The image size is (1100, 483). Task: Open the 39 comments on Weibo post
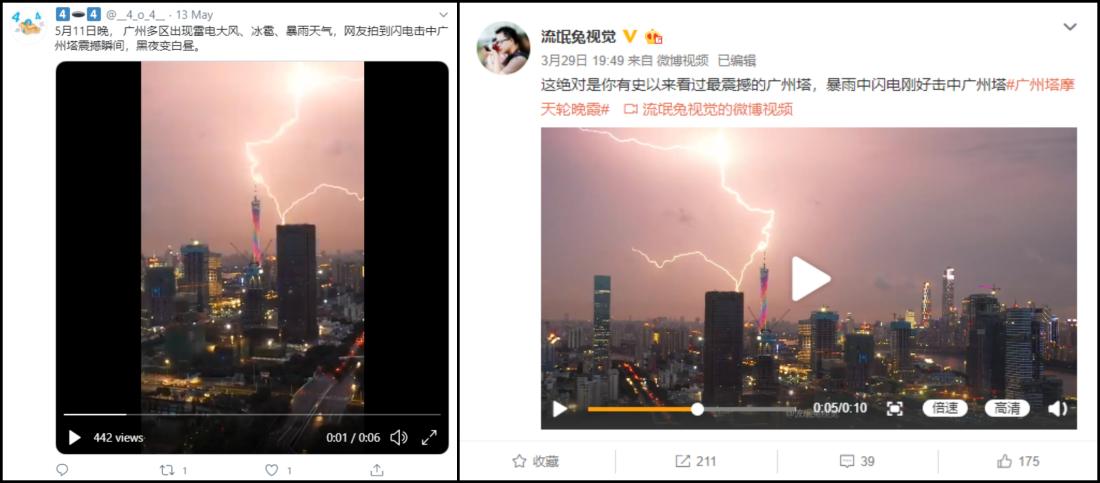[x=857, y=461]
